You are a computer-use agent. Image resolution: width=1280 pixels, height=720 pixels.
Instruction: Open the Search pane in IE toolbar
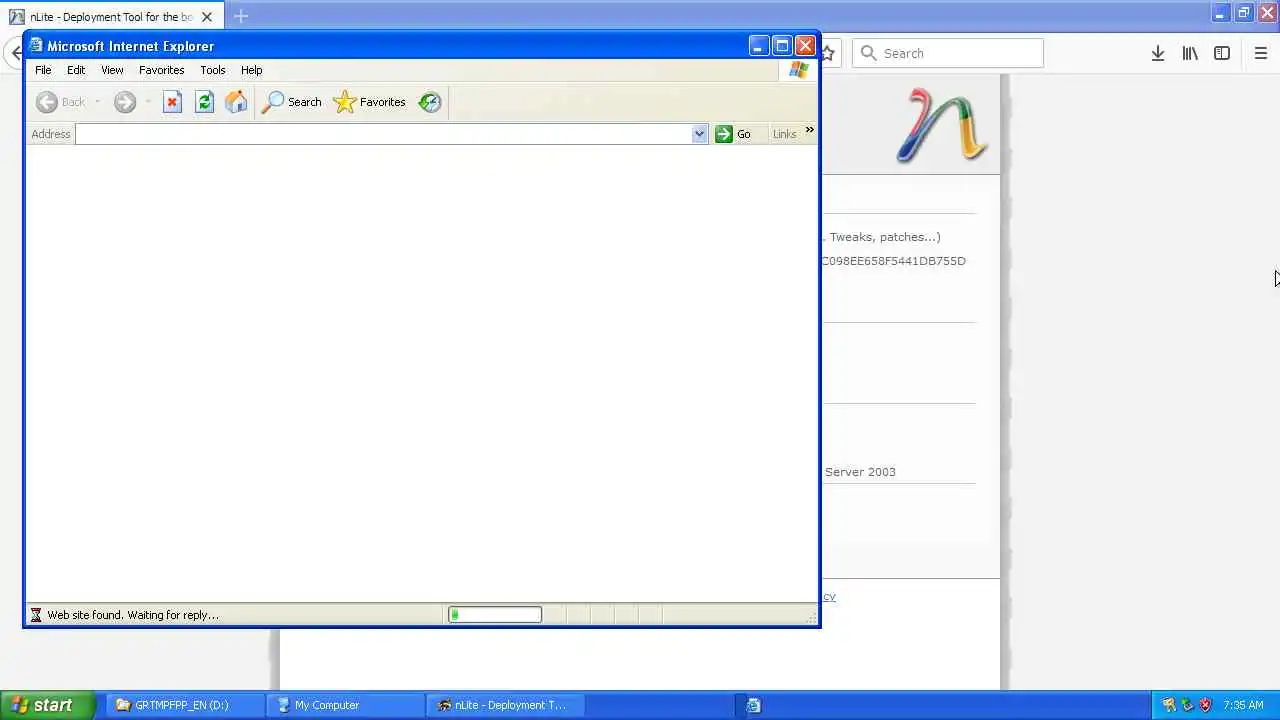pos(291,102)
